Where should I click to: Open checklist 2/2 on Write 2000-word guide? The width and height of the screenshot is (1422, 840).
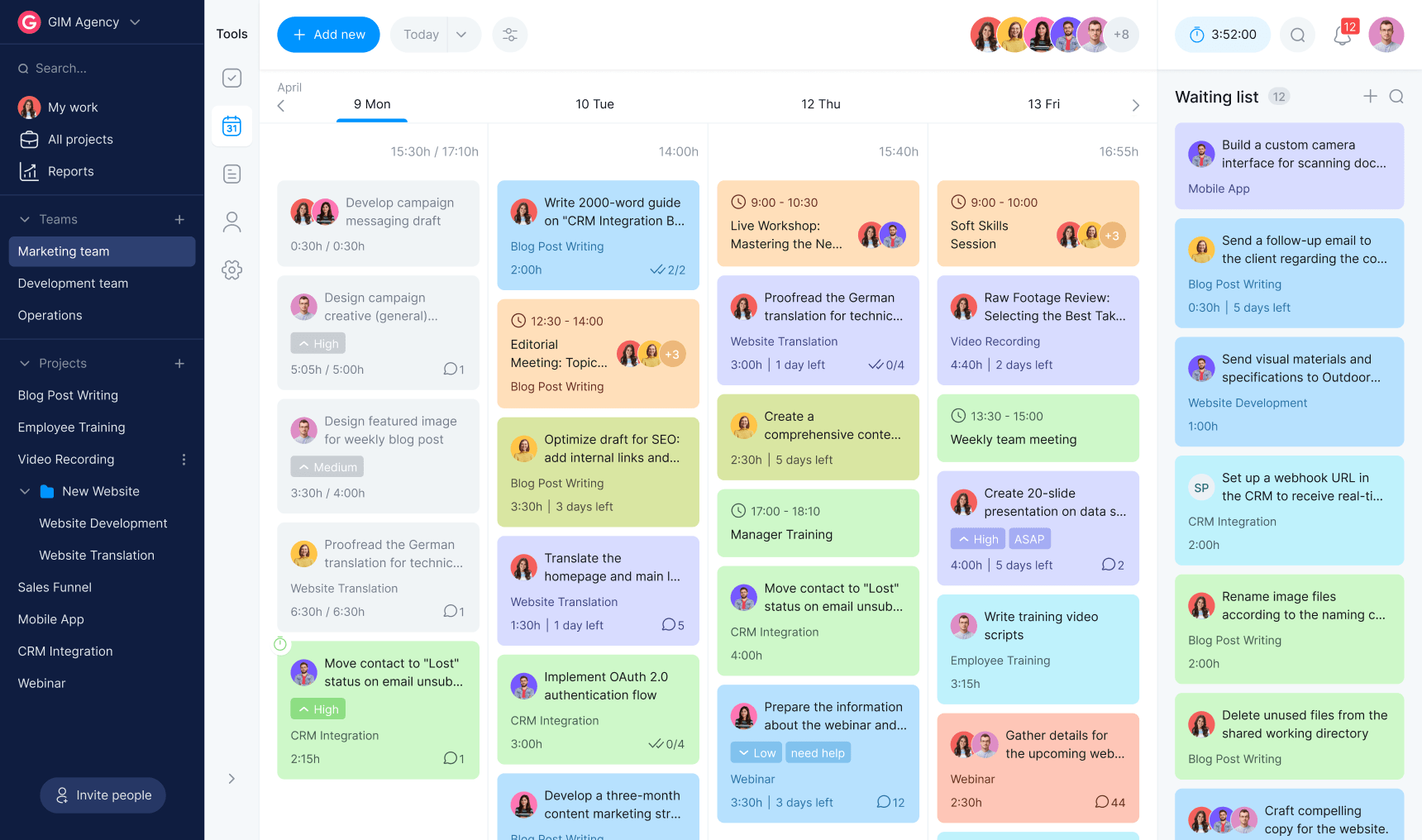(x=668, y=270)
